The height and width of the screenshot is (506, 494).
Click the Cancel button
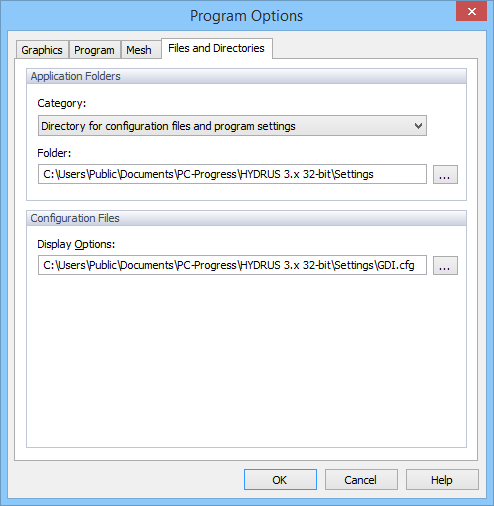[x=361, y=480]
